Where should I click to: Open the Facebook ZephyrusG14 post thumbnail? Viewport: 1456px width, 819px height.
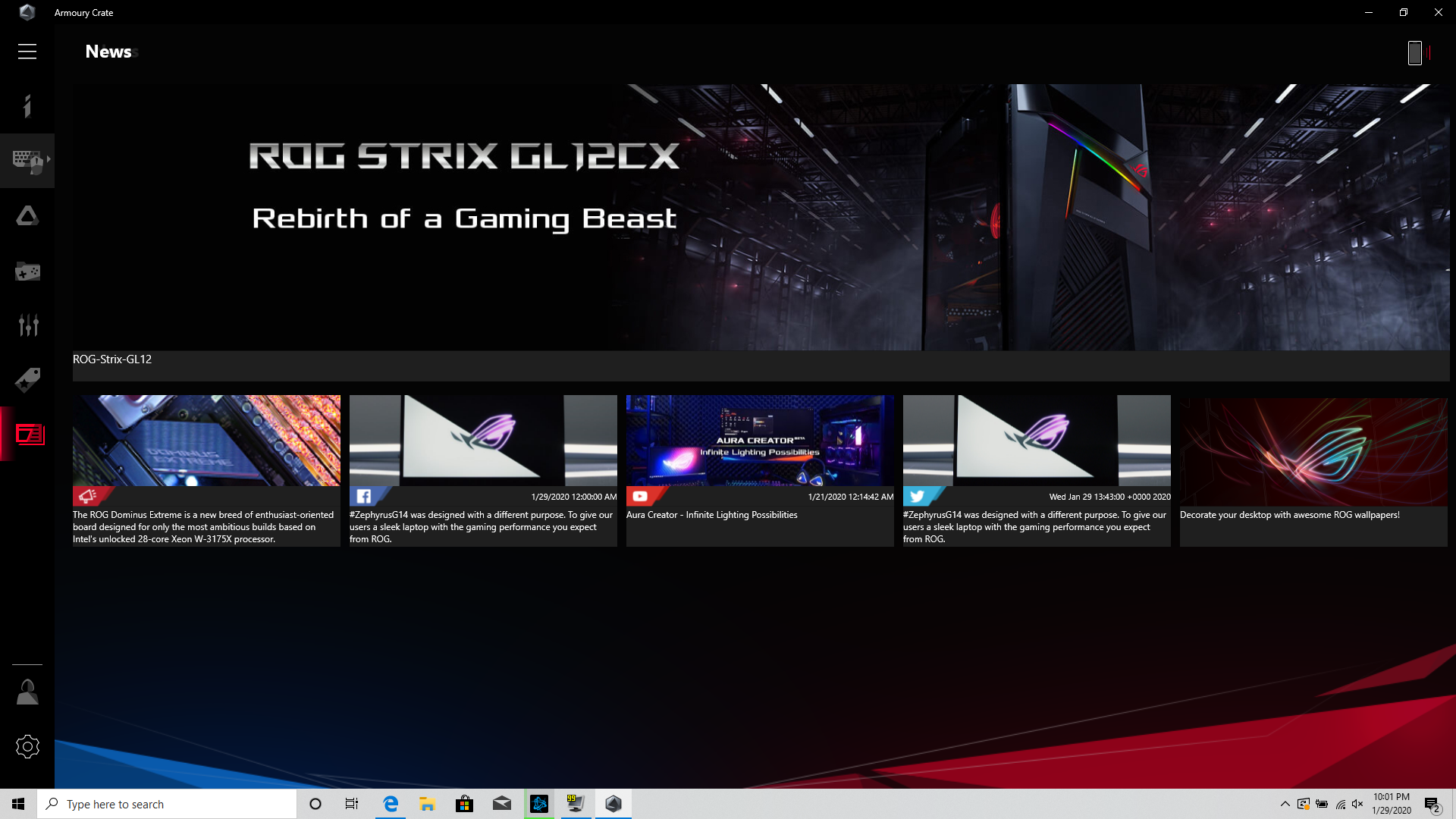pos(483,441)
